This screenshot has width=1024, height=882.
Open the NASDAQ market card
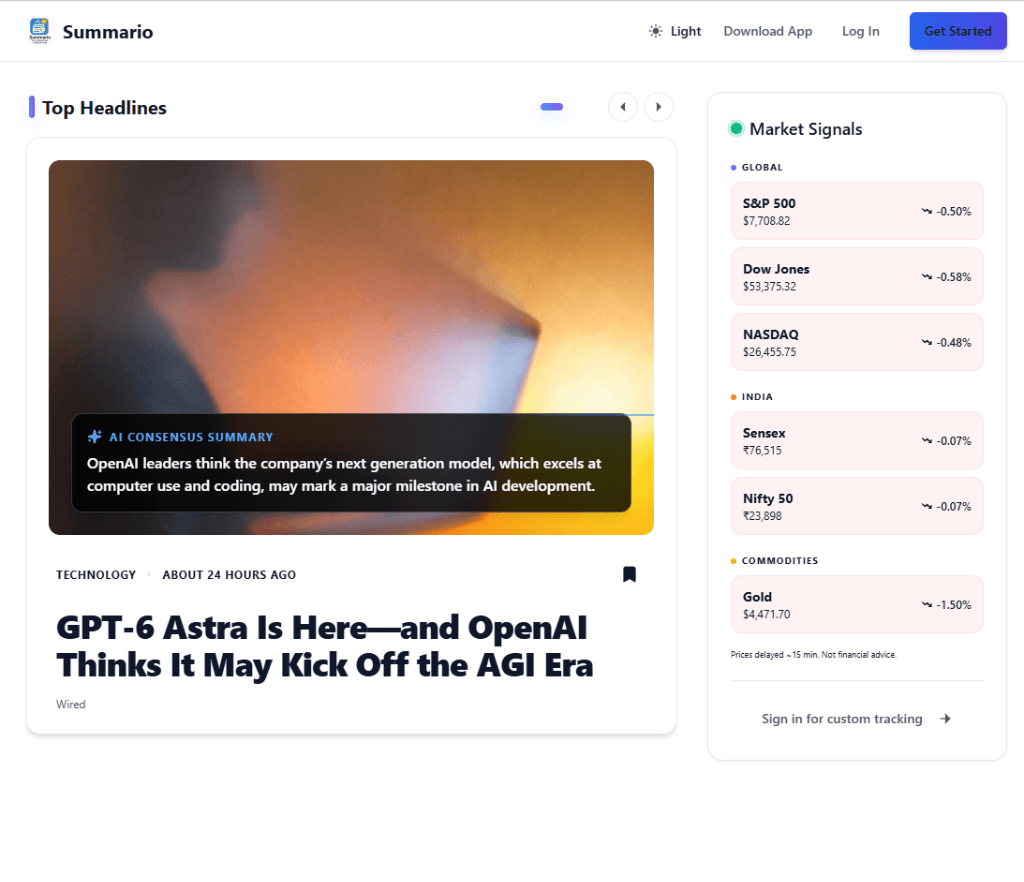(x=857, y=342)
